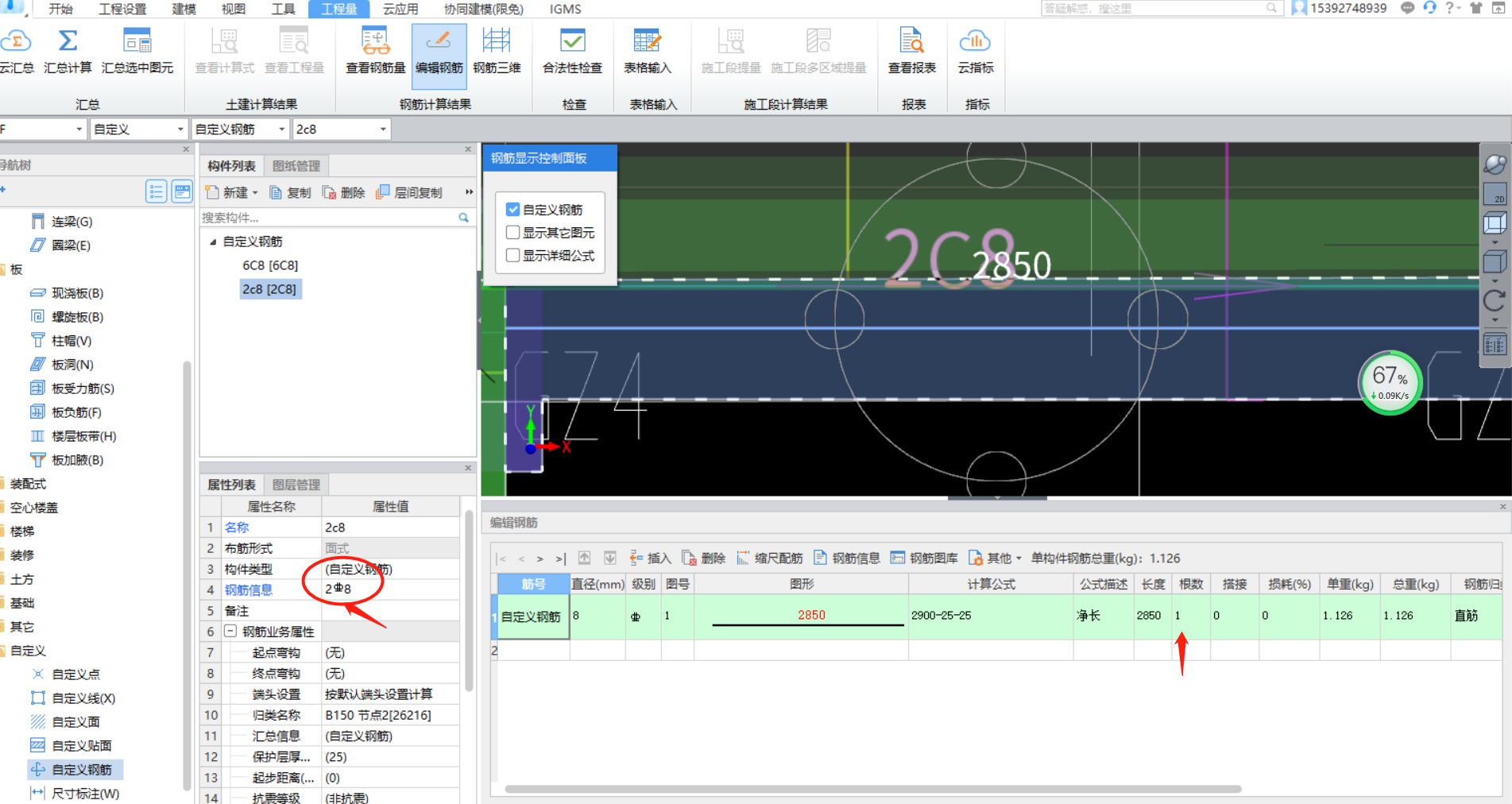1512x804 pixels.
Task: Click the 缩尺配筋 icon
Action: [x=743, y=558]
